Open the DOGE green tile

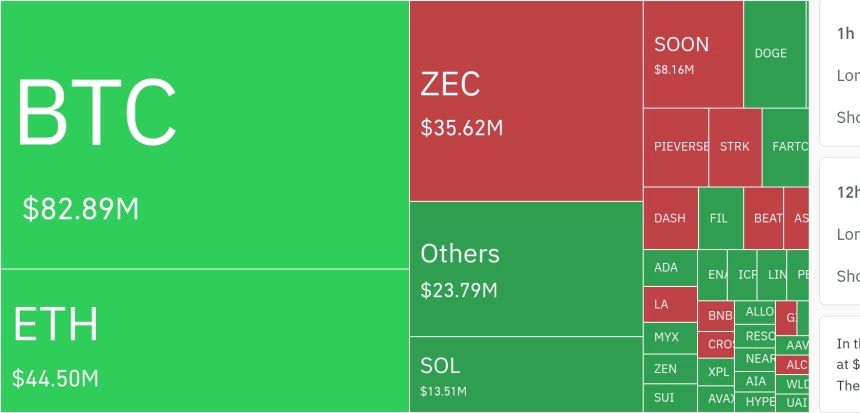click(774, 54)
